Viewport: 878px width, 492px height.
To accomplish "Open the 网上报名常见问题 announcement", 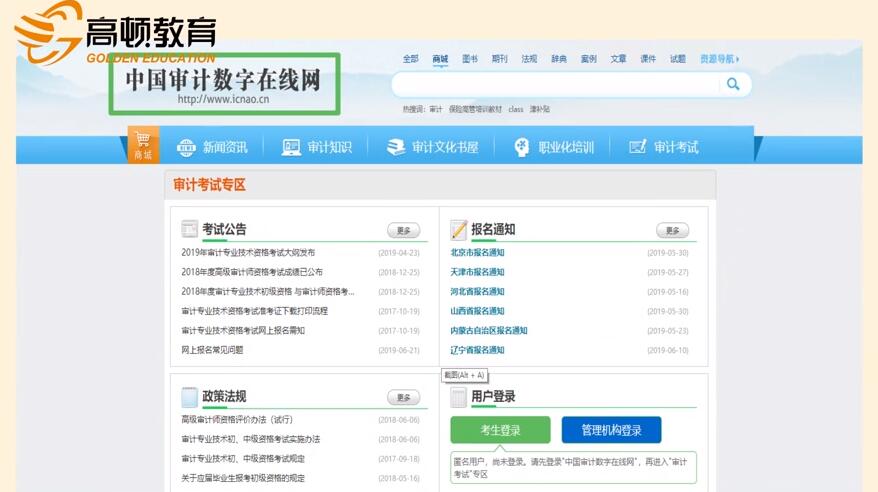I will [x=212, y=350].
